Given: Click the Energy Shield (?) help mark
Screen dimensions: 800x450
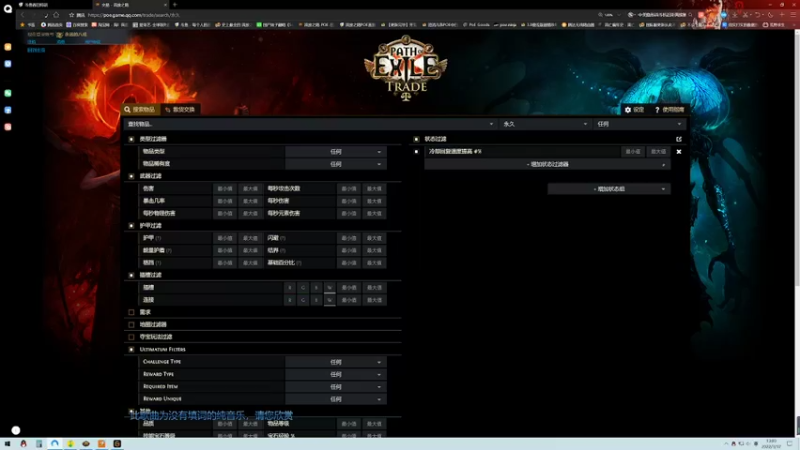Looking at the screenshot, I should coord(169,251).
